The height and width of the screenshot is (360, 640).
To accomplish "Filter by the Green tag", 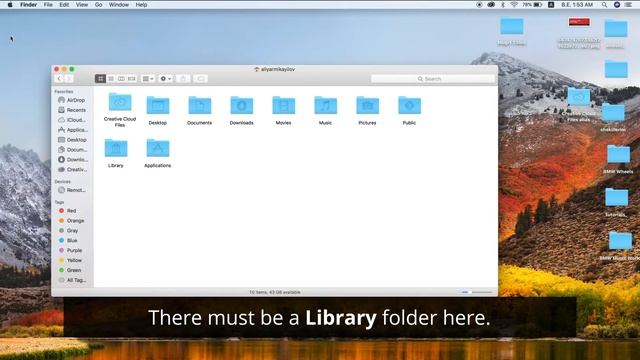I will pos(71,270).
